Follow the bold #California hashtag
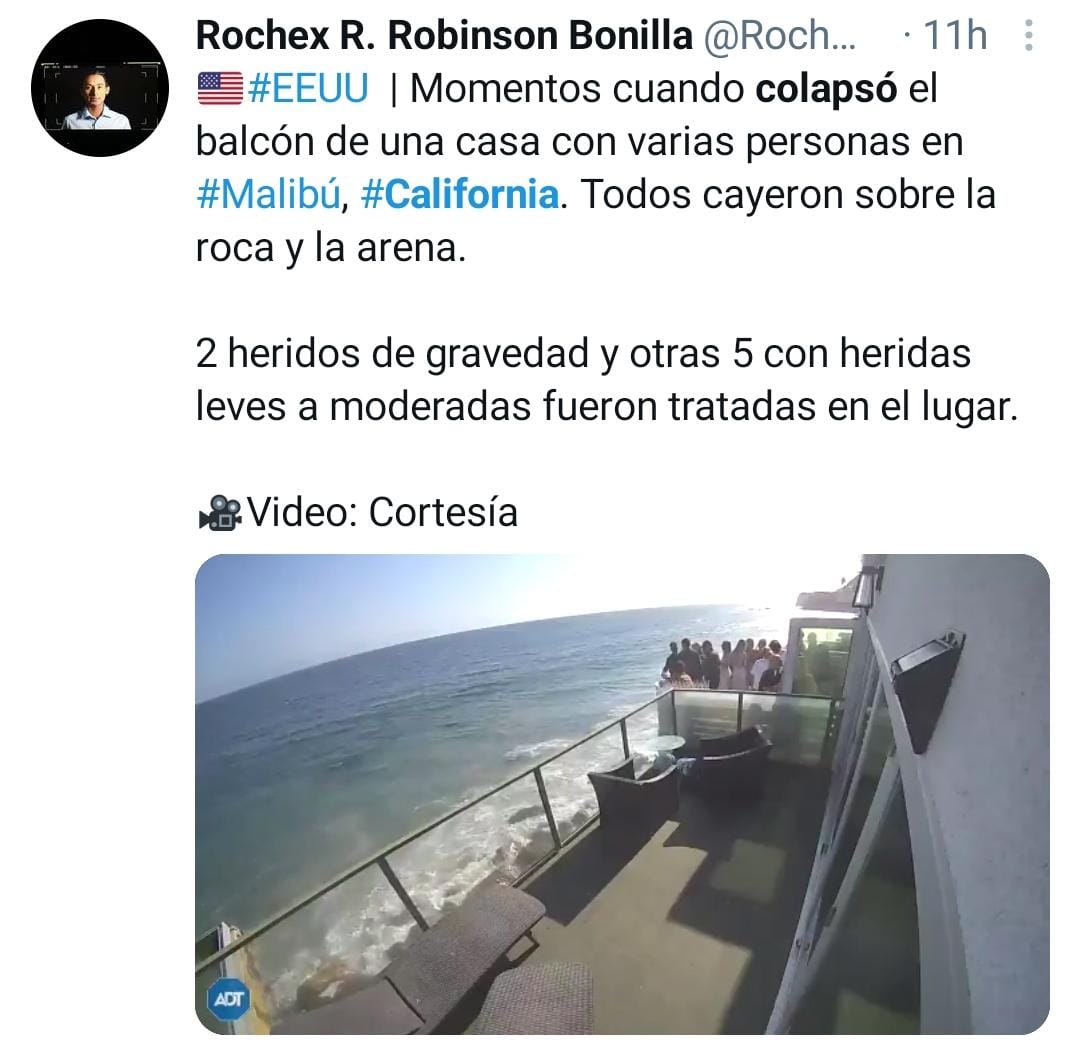 [459, 195]
